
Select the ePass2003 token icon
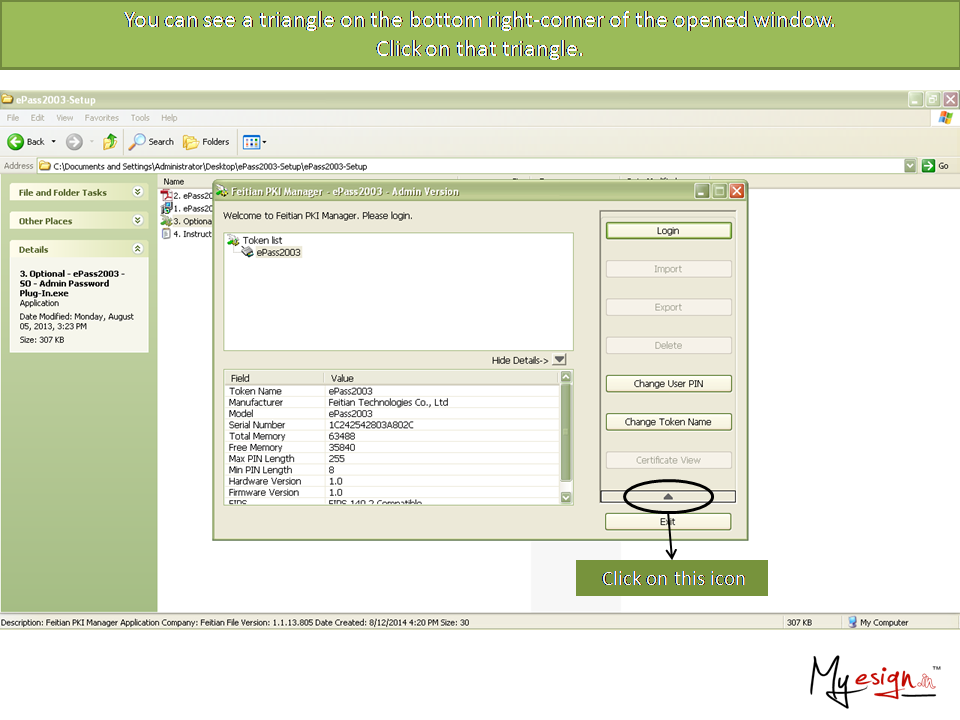pos(247,253)
